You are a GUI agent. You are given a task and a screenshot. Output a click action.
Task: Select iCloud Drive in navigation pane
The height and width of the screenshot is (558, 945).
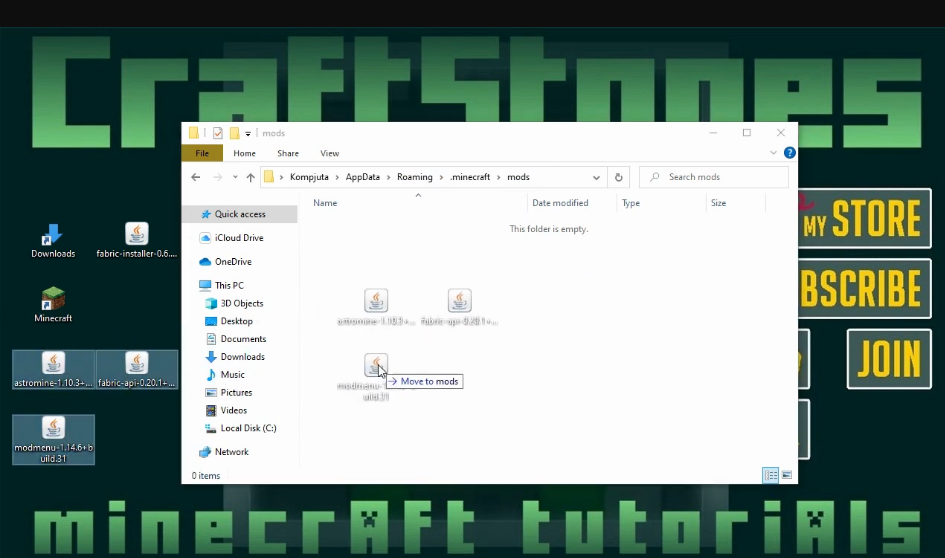(x=239, y=238)
